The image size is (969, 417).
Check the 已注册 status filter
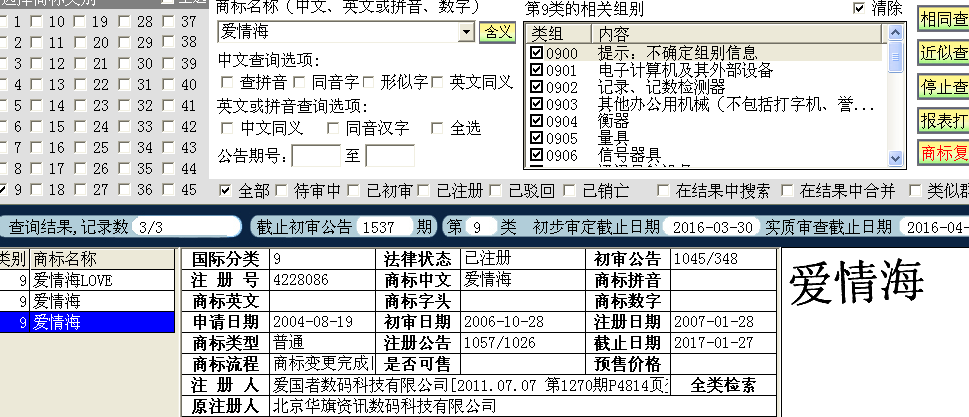[x=423, y=190]
